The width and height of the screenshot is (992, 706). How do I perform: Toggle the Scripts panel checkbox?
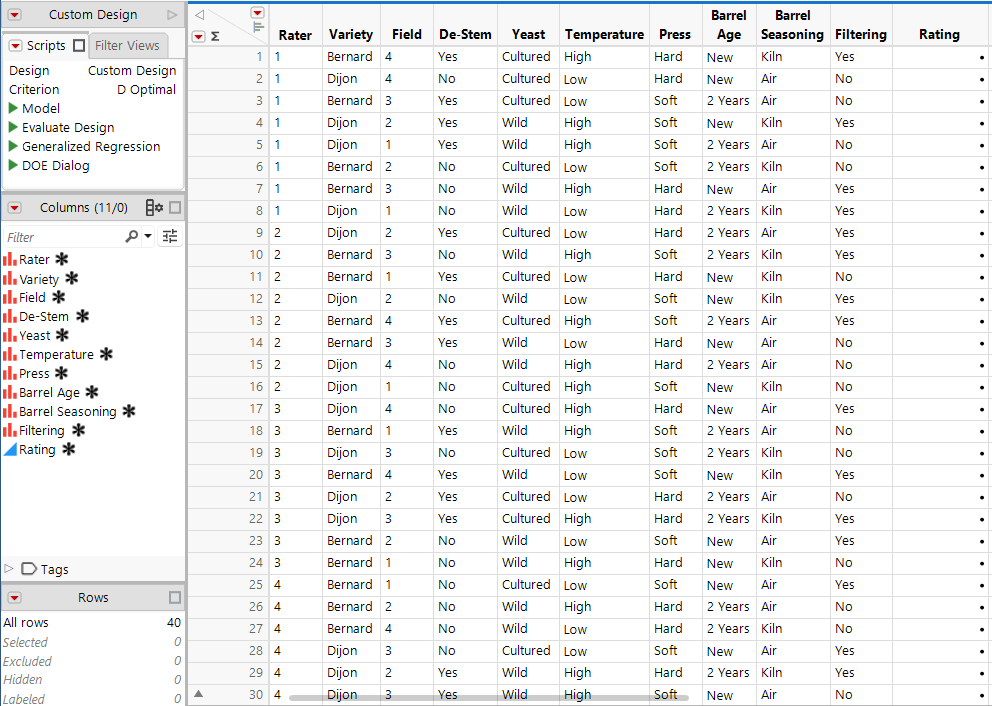coord(79,44)
